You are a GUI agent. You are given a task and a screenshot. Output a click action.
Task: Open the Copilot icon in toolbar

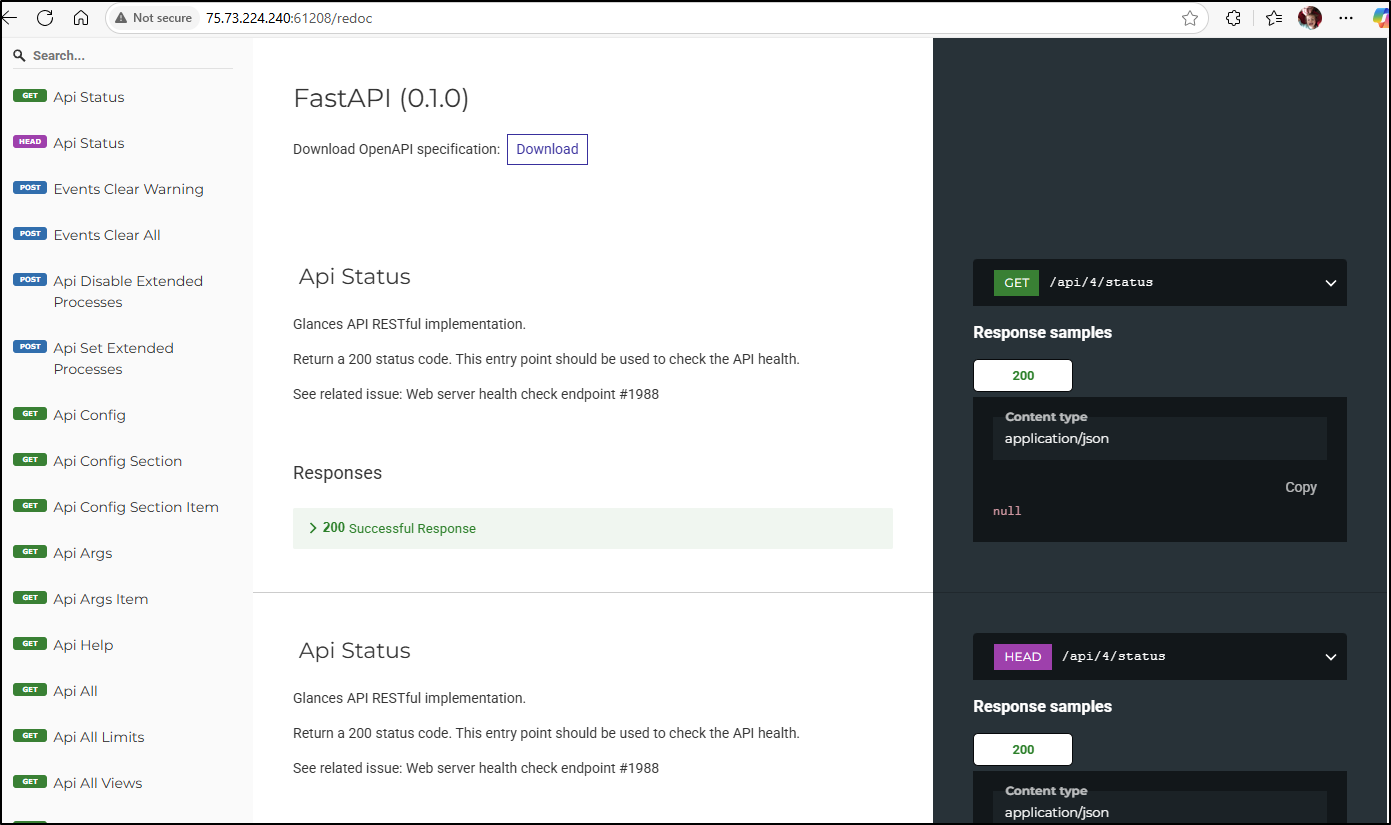[1380, 18]
